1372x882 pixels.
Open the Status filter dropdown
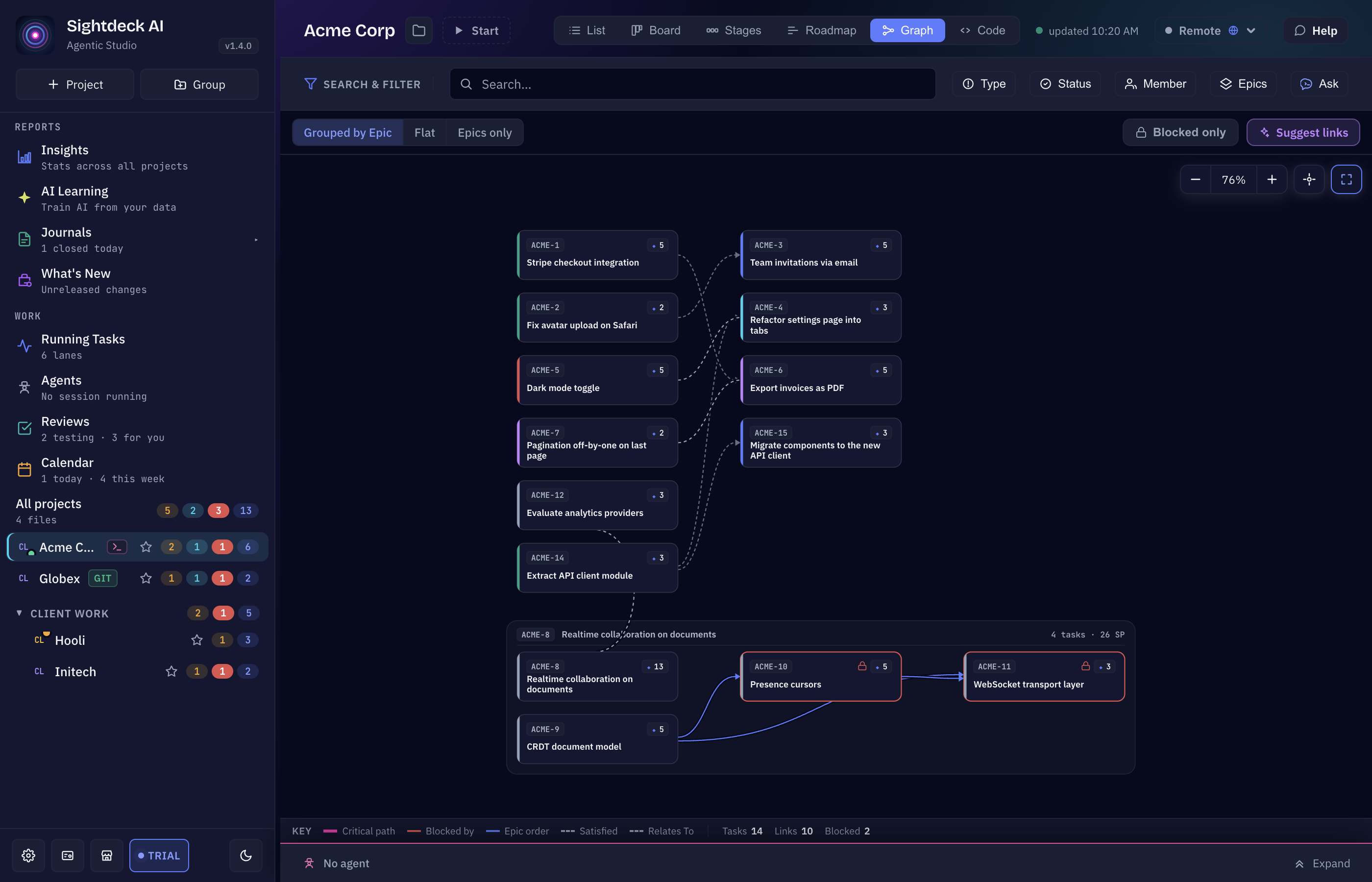[1065, 84]
